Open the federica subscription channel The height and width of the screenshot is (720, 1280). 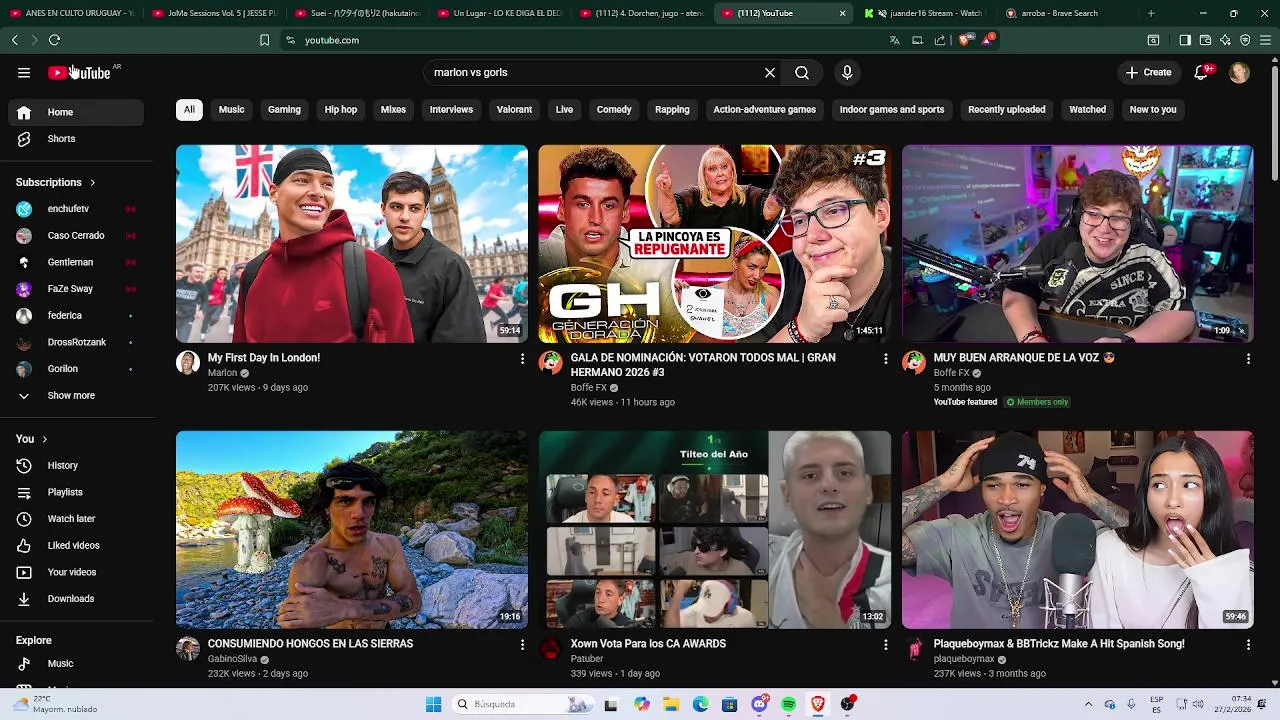pyautogui.click(x=76, y=316)
